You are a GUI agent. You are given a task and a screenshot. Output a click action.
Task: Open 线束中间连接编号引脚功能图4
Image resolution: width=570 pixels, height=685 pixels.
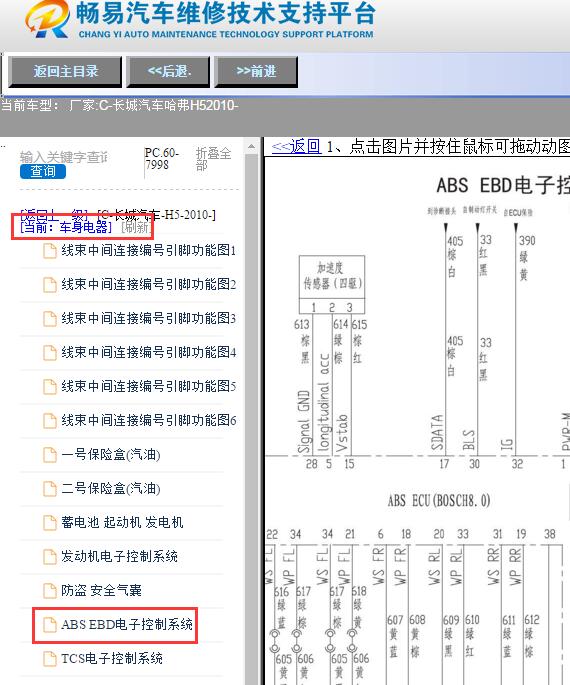point(149,352)
